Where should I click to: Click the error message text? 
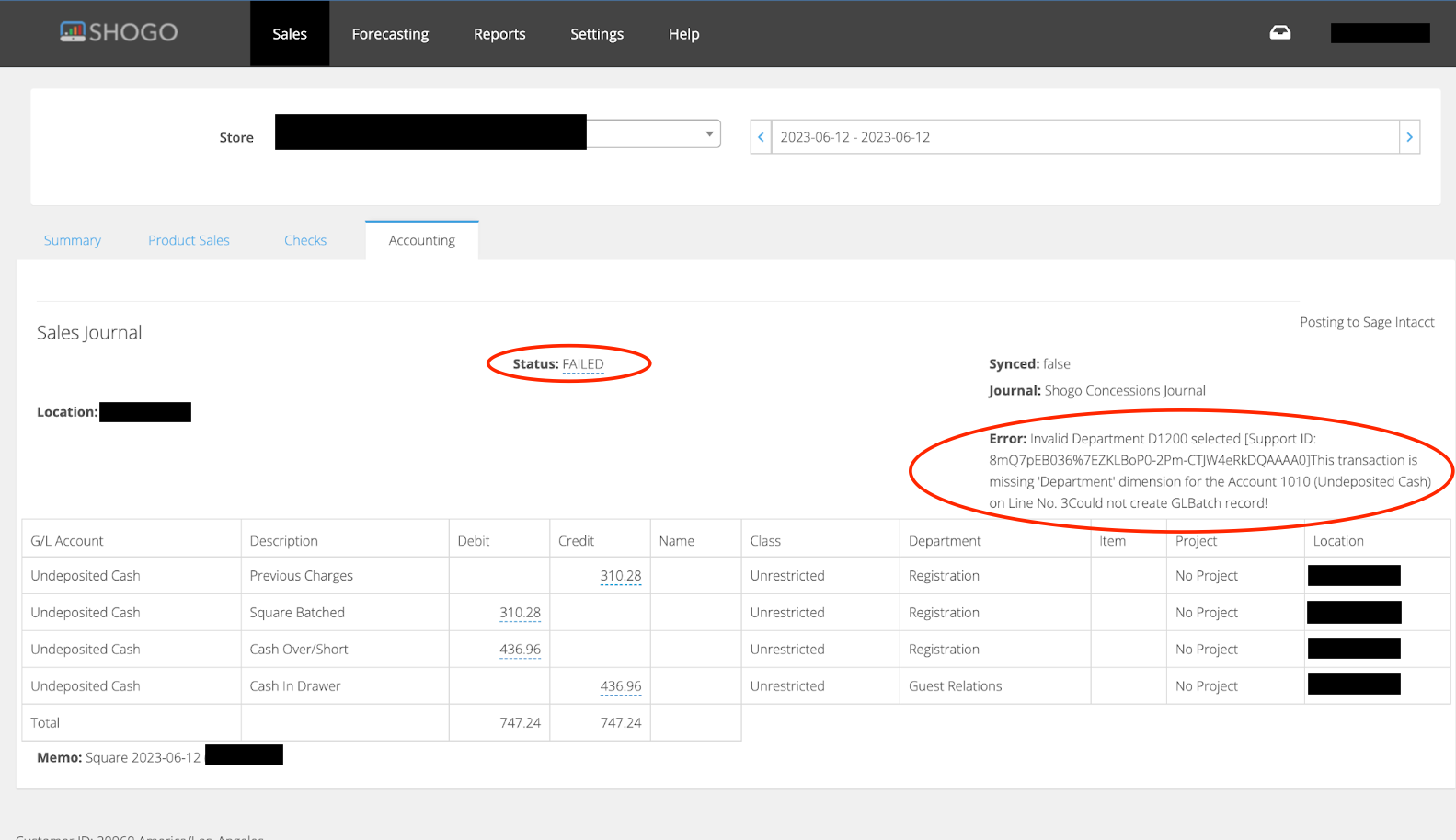pos(1210,471)
